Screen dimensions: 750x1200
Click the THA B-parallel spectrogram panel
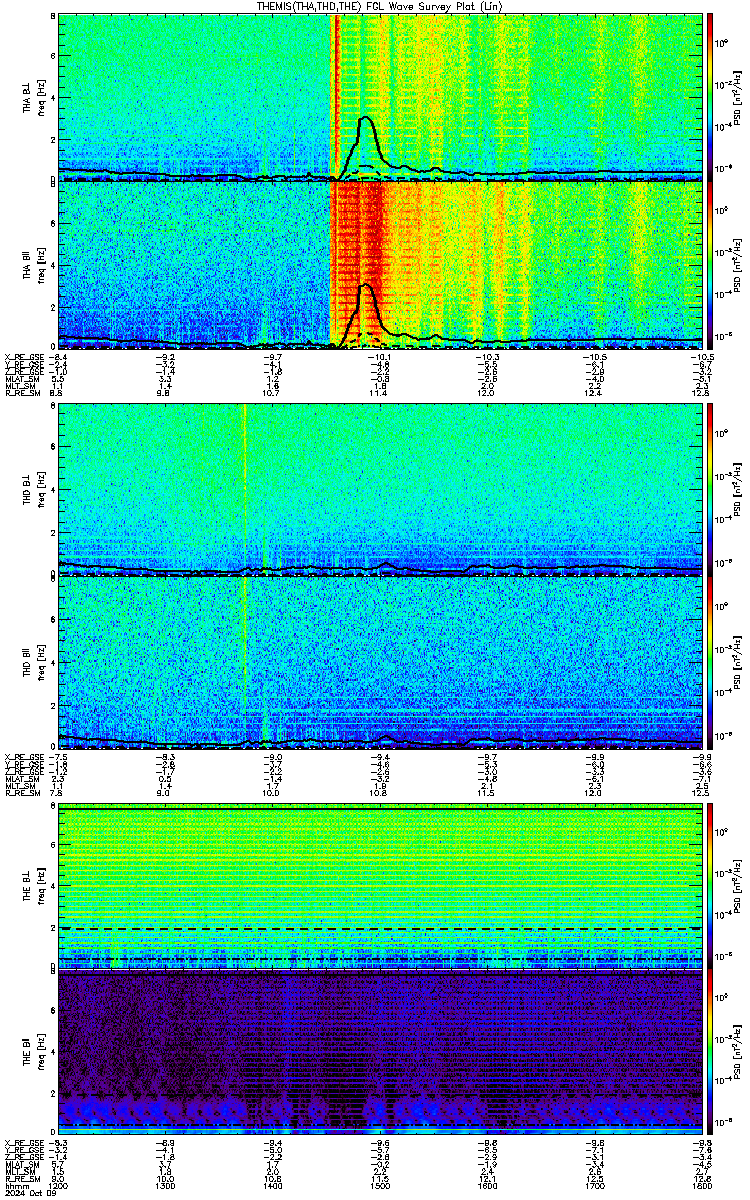382,264
